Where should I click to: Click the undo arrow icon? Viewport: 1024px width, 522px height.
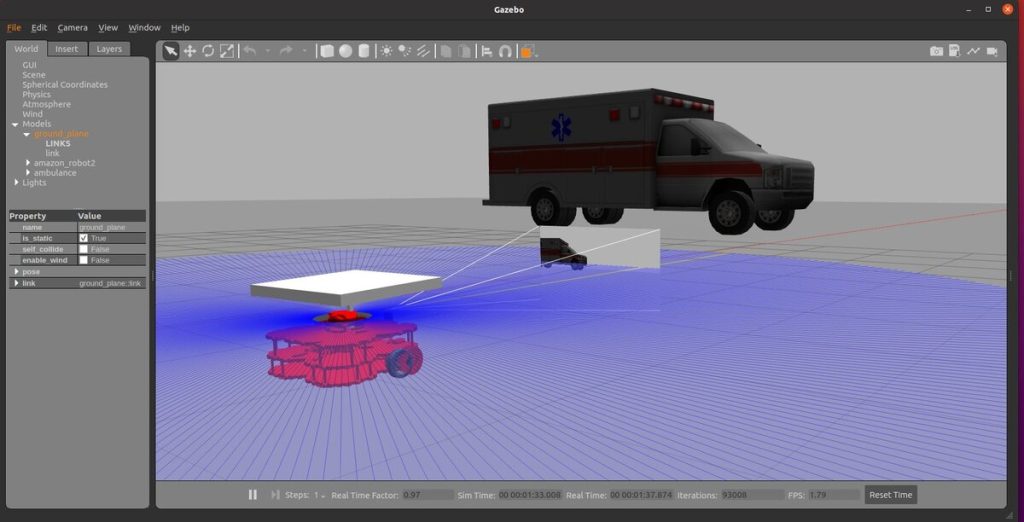(x=250, y=51)
